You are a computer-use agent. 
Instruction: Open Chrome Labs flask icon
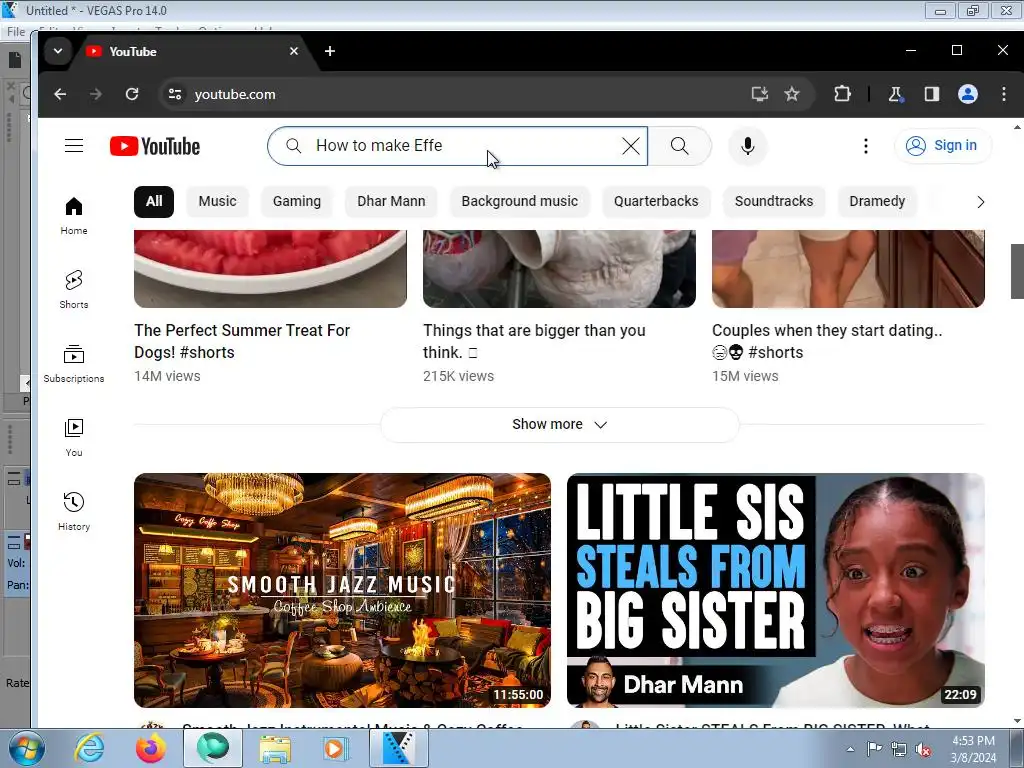(x=895, y=94)
